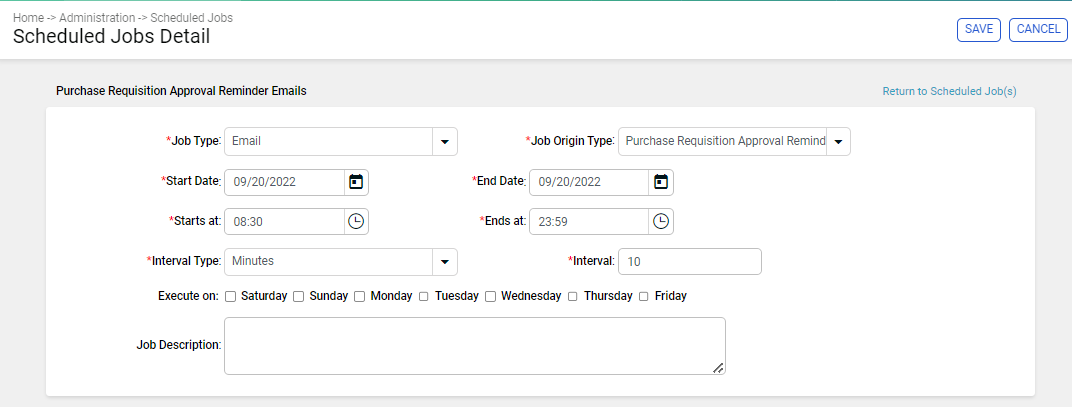Enable execution on Monday
This screenshot has width=1072, height=407.
360,296
